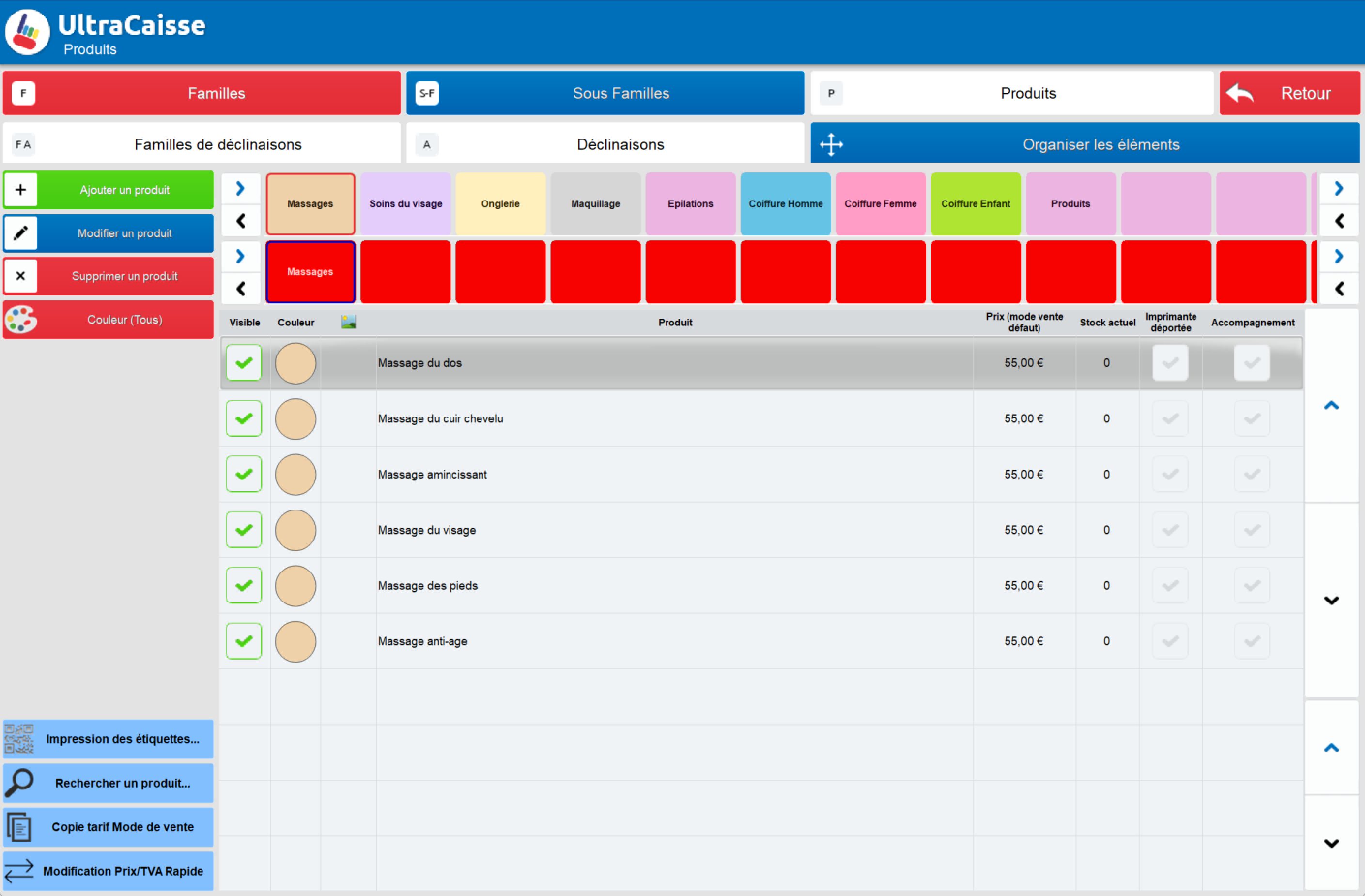Image resolution: width=1365 pixels, height=896 pixels.
Task: Click the swap arrows Modification Prix/TVA icon
Action: [19, 871]
